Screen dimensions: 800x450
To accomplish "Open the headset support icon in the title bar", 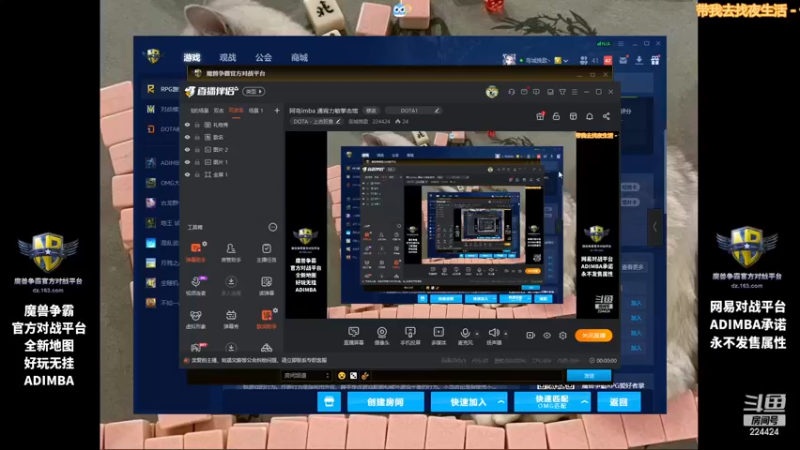I will pyautogui.click(x=511, y=92).
